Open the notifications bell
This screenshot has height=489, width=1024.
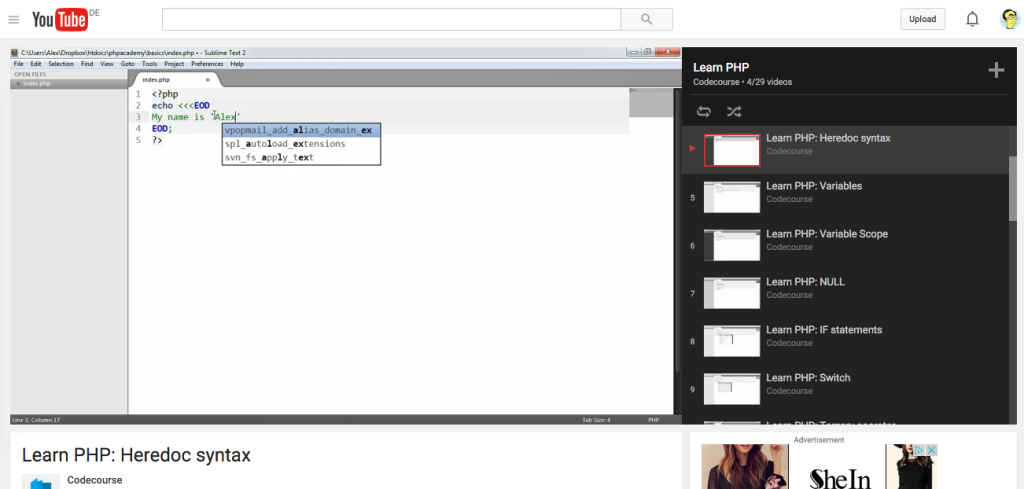(972, 19)
